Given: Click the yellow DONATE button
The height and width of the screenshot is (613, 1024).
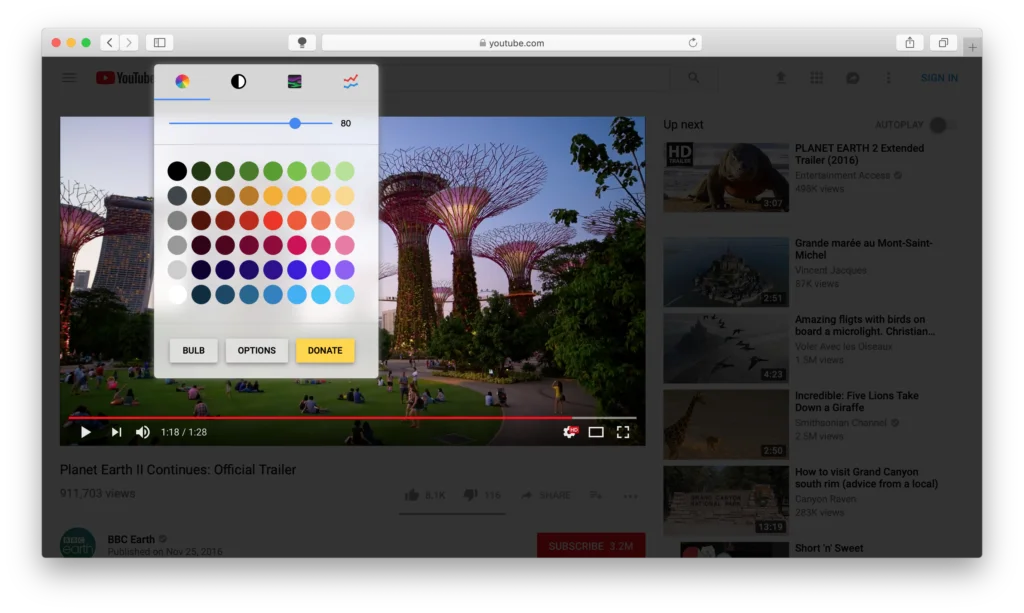Looking at the screenshot, I should 325,351.
